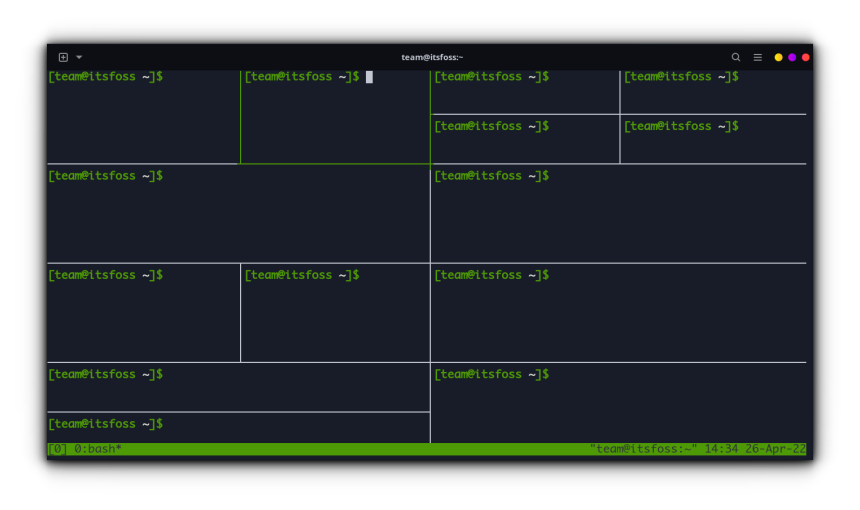Image resolution: width=860 pixels, height=510 pixels.
Task: Open terminal search with magnifier icon
Action: pyautogui.click(x=736, y=57)
